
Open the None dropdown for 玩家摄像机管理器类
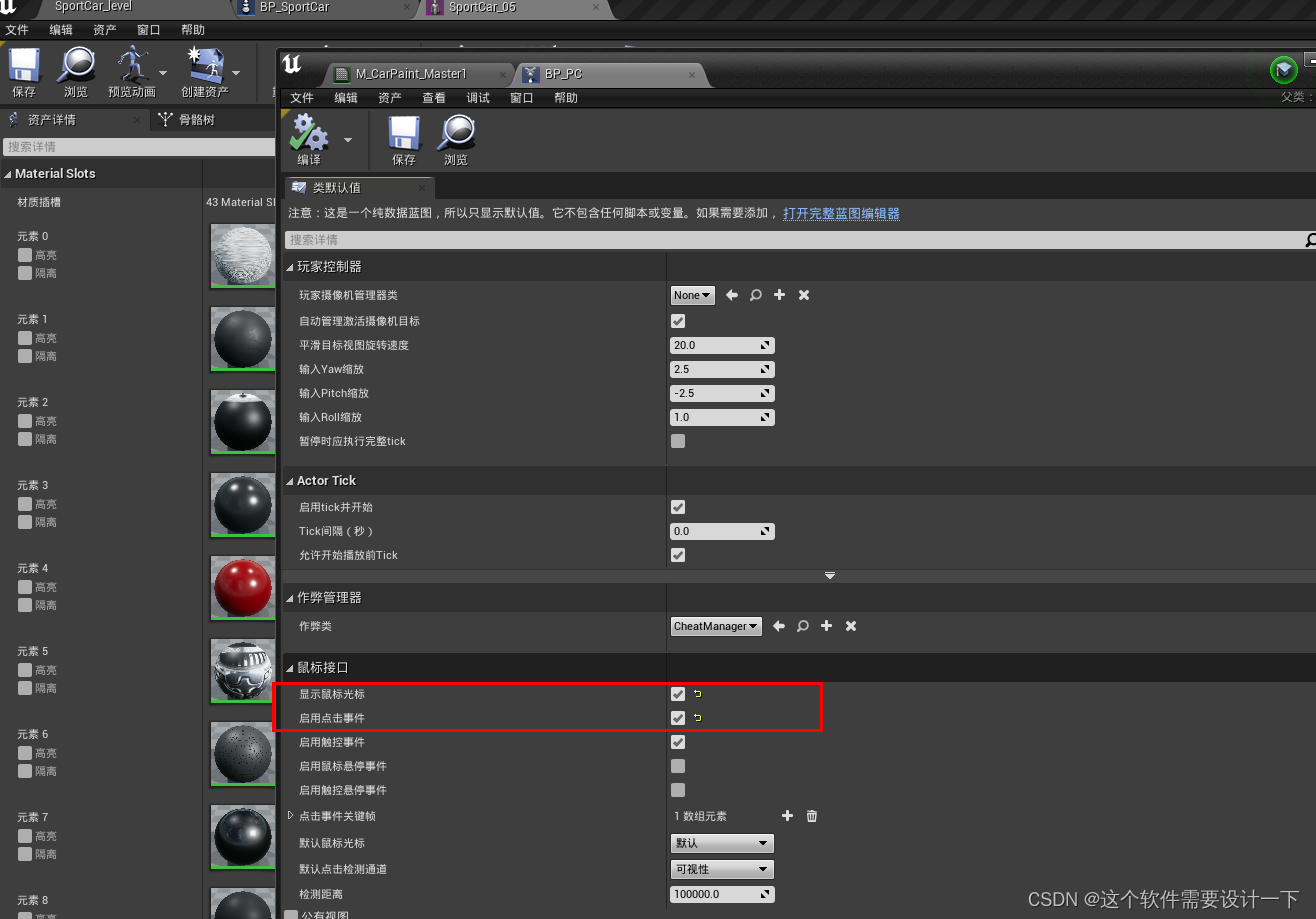pyautogui.click(x=692, y=295)
